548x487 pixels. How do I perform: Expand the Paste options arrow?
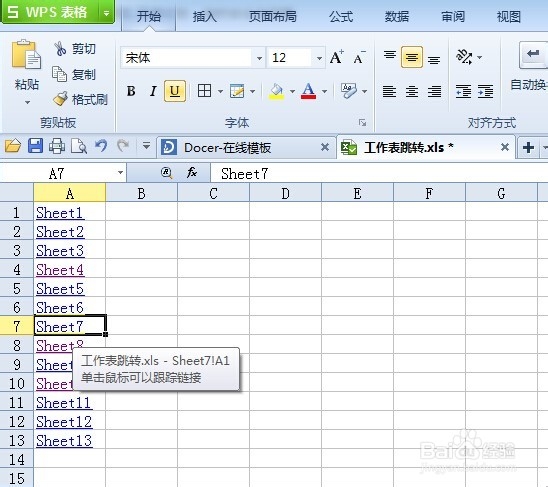pos(27,102)
